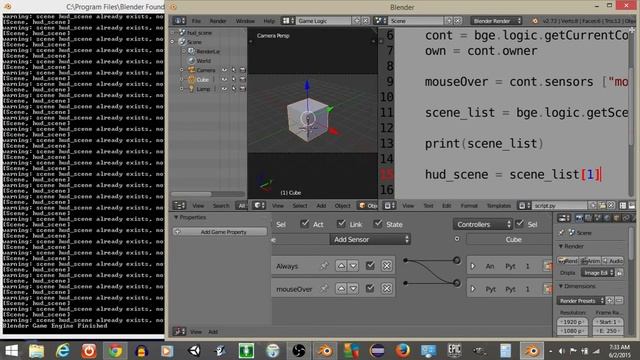Open Internet Explorer from the taskbar
Viewport: 640px width, 360px height.
coord(62,351)
